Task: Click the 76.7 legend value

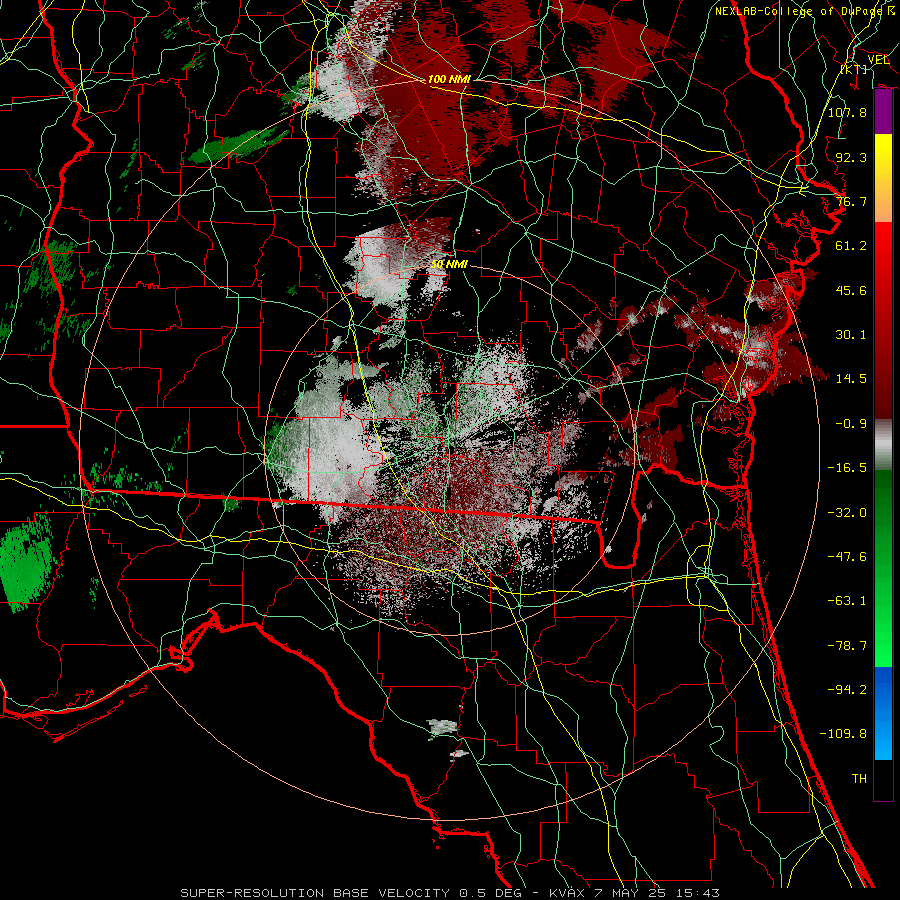Action: 851,201
